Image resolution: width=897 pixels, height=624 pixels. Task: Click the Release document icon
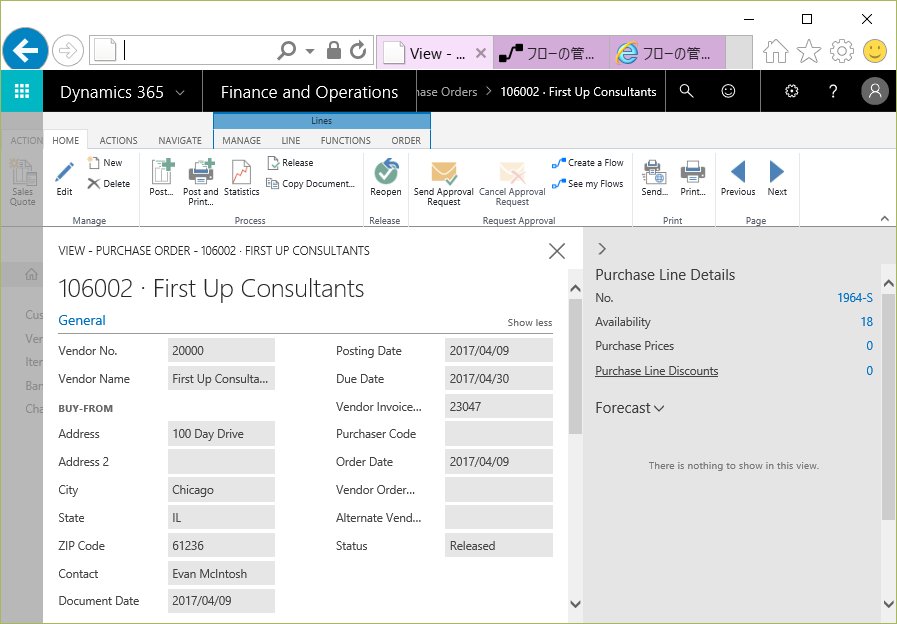(x=273, y=163)
